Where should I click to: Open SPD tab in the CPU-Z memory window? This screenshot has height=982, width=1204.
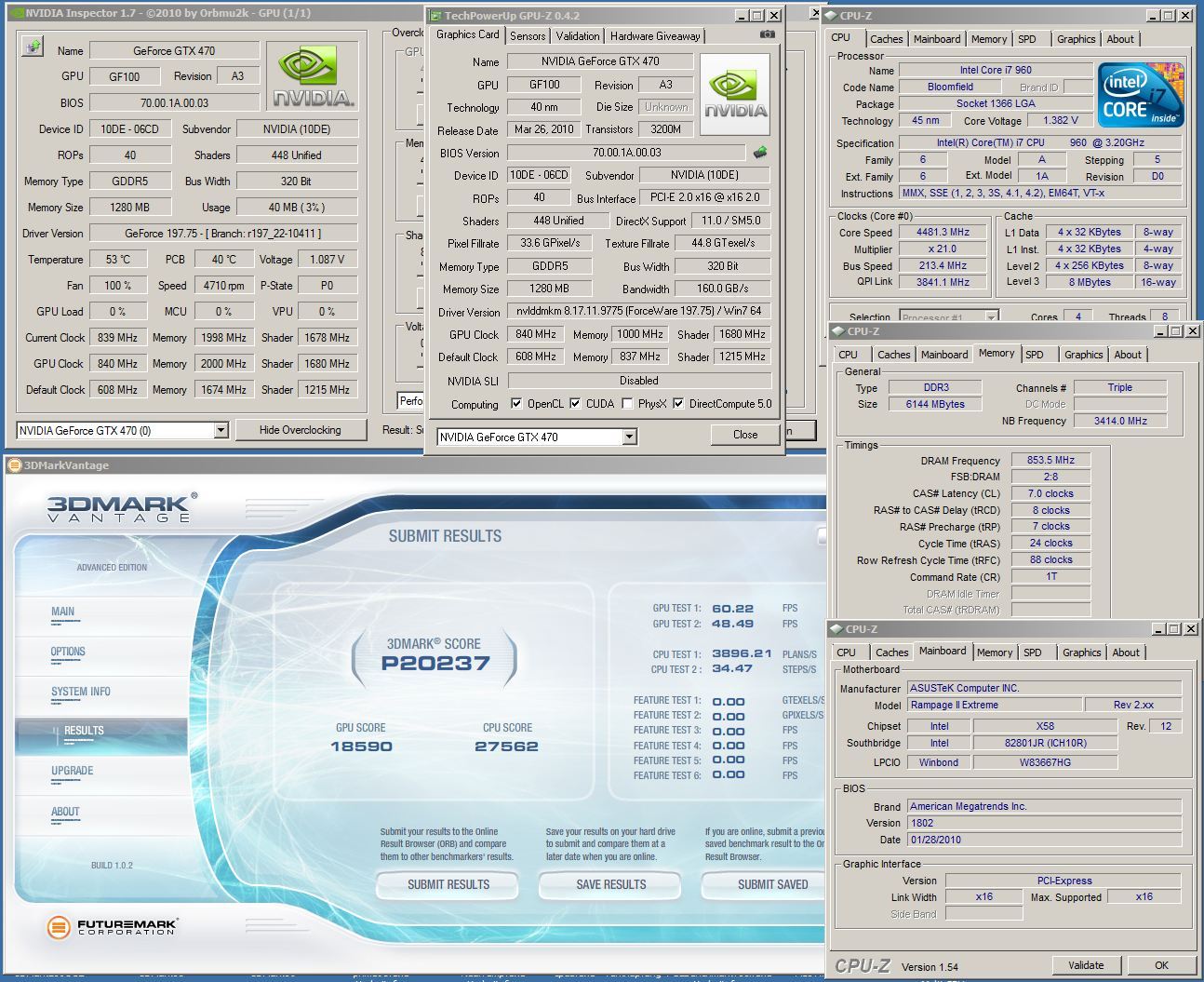pyautogui.click(x=1035, y=355)
